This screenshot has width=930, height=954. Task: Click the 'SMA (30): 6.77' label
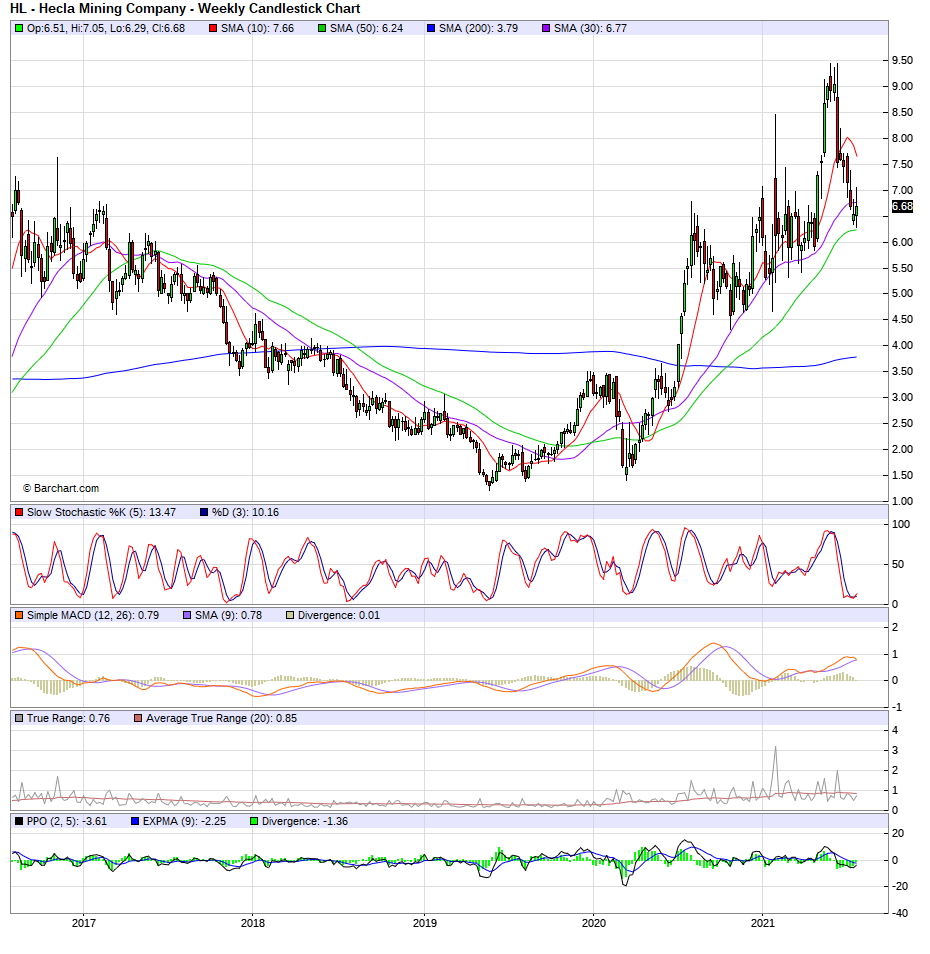590,28
